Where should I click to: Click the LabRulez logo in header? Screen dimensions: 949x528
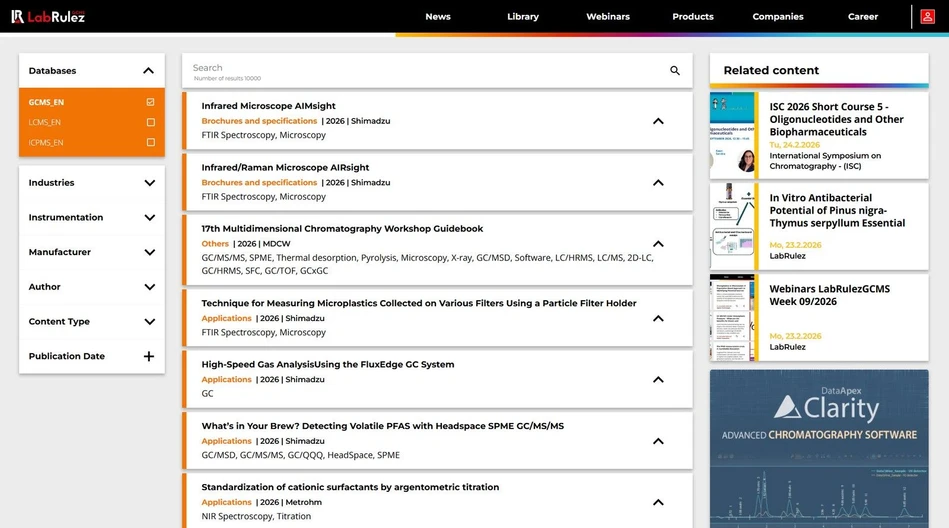pyautogui.click(x=48, y=16)
